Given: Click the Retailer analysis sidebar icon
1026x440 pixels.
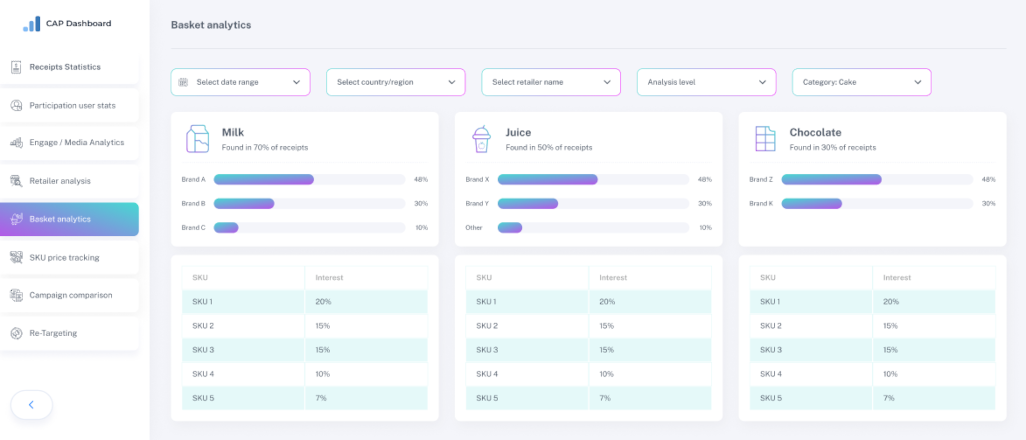Looking at the screenshot, I should [17, 181].
